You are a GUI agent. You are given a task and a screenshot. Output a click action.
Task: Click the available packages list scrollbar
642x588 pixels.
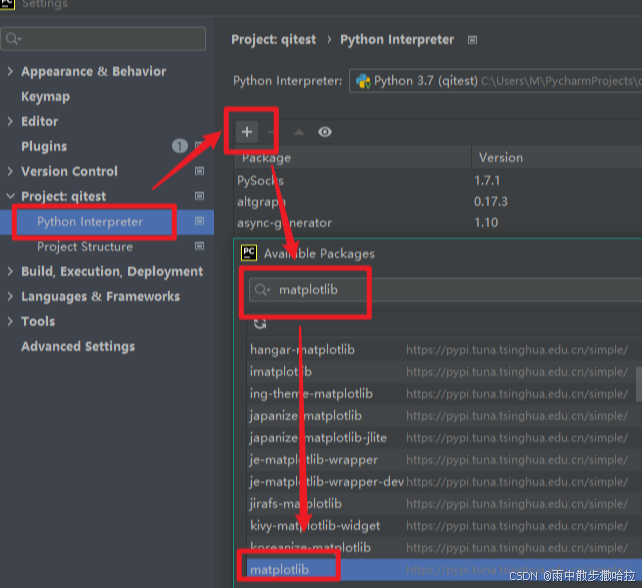point(639,384)
